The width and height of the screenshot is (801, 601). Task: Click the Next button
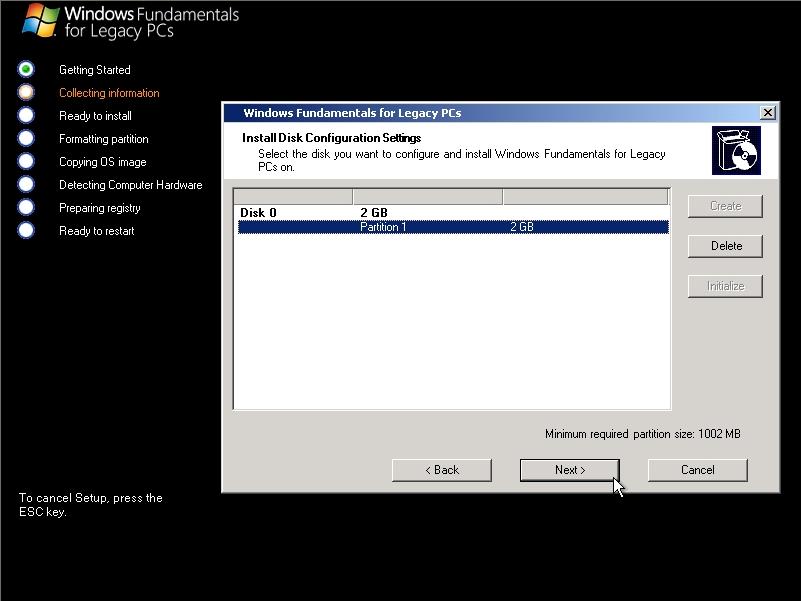570,470
